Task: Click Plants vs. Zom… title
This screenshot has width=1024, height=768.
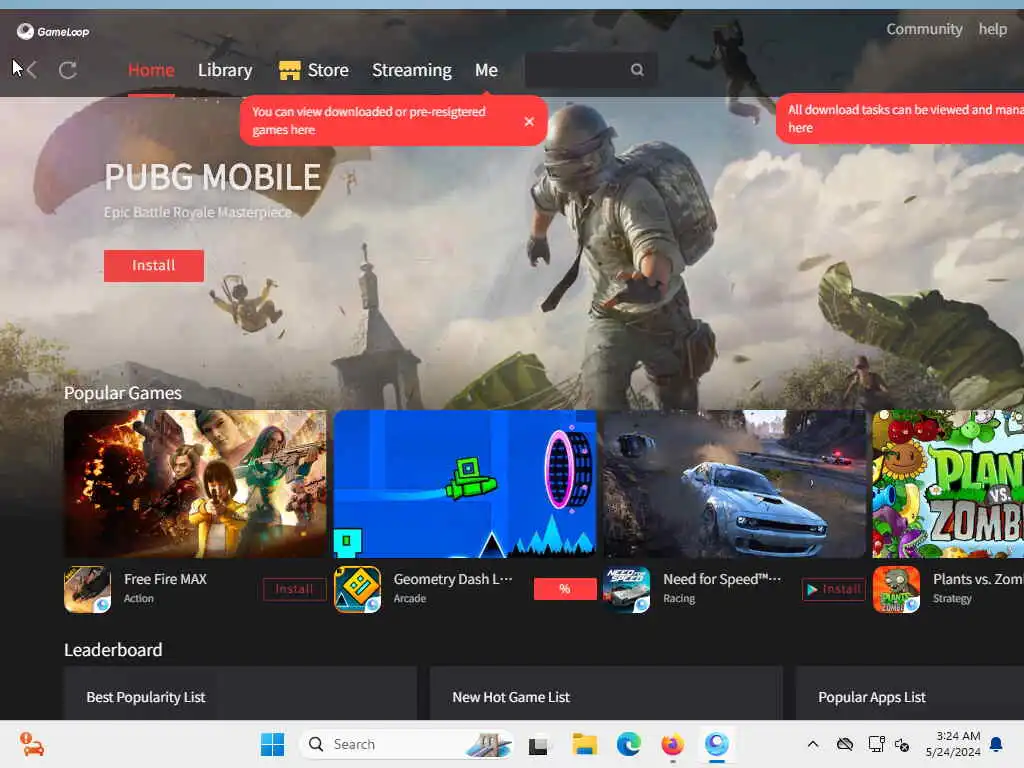Action: (x=978, y=579)
